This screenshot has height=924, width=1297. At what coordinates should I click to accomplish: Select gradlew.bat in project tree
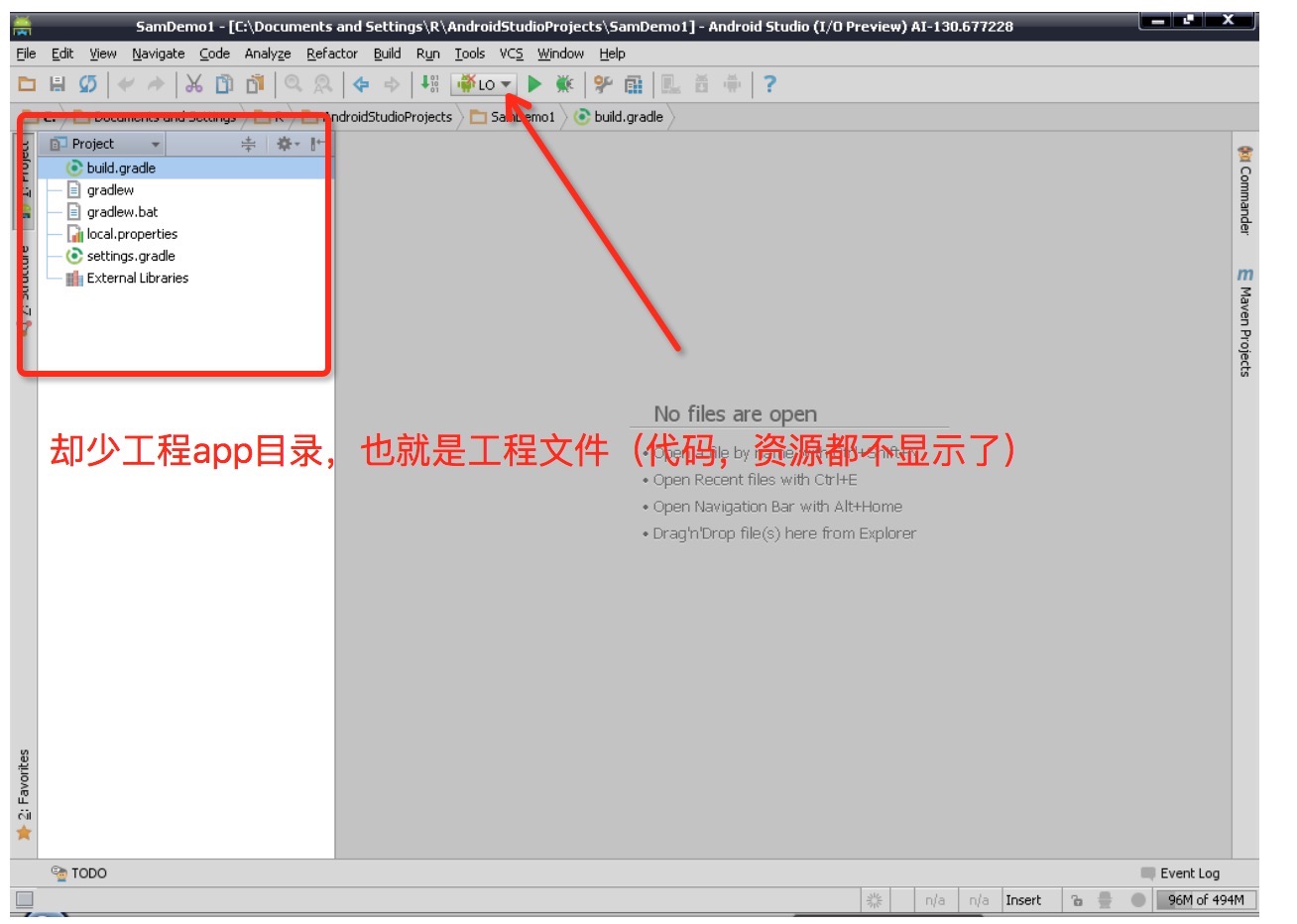tap(122, 212)
